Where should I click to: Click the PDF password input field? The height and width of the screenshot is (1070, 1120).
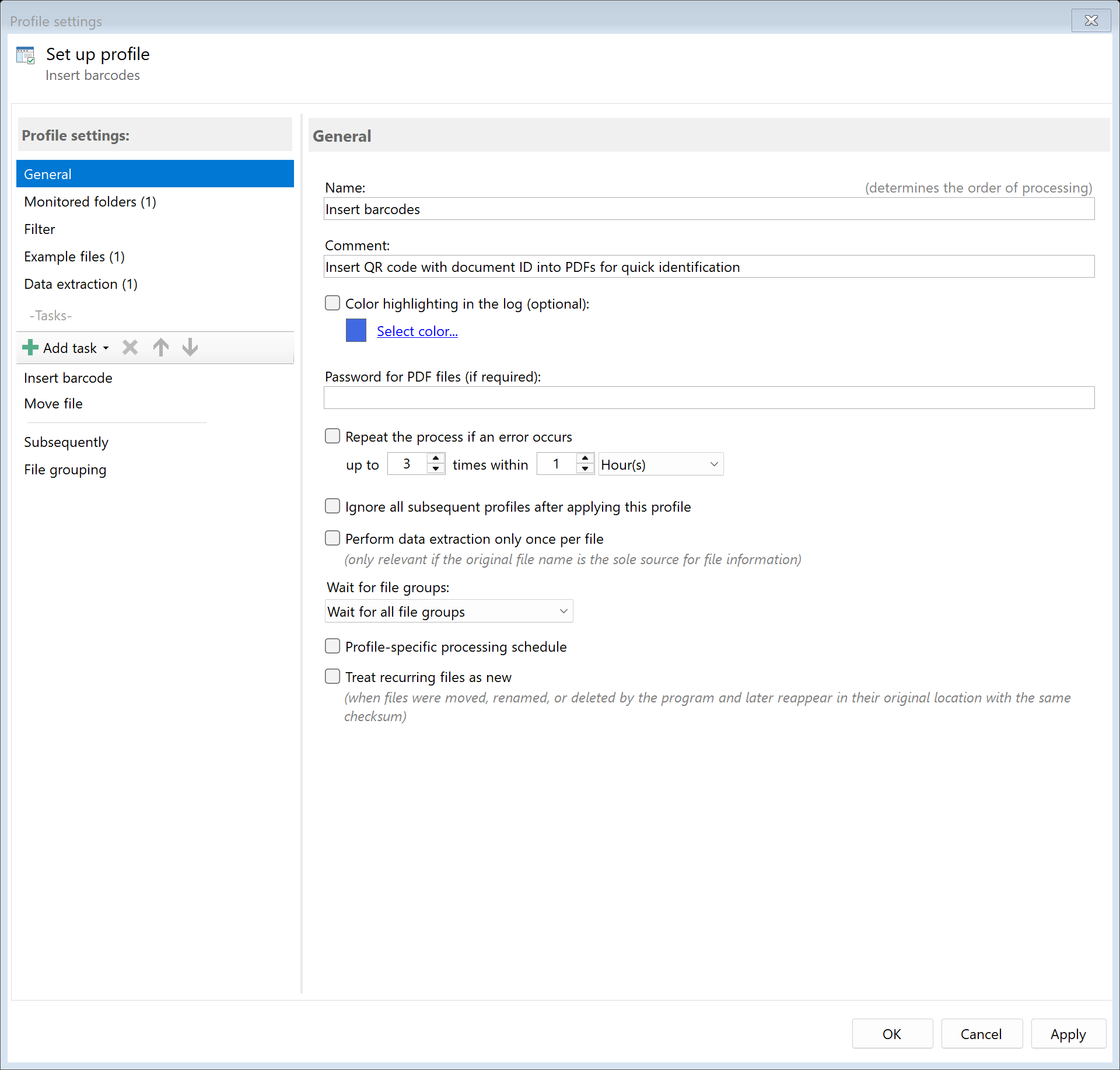[708, 397]
